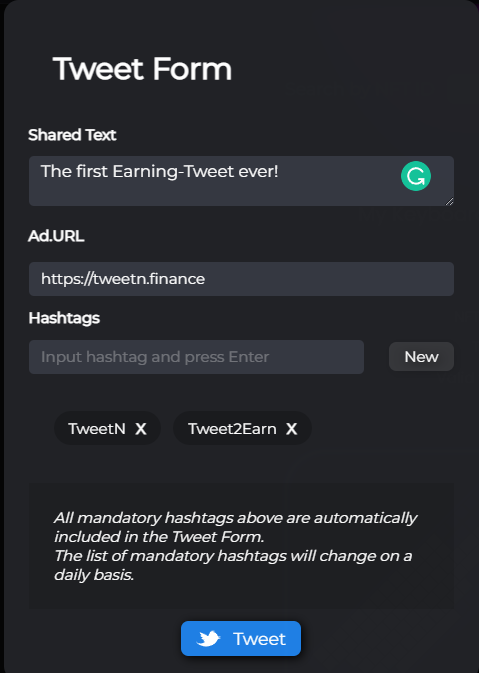Click the New hashtag button
479x673 pixels.
(421, 357)
